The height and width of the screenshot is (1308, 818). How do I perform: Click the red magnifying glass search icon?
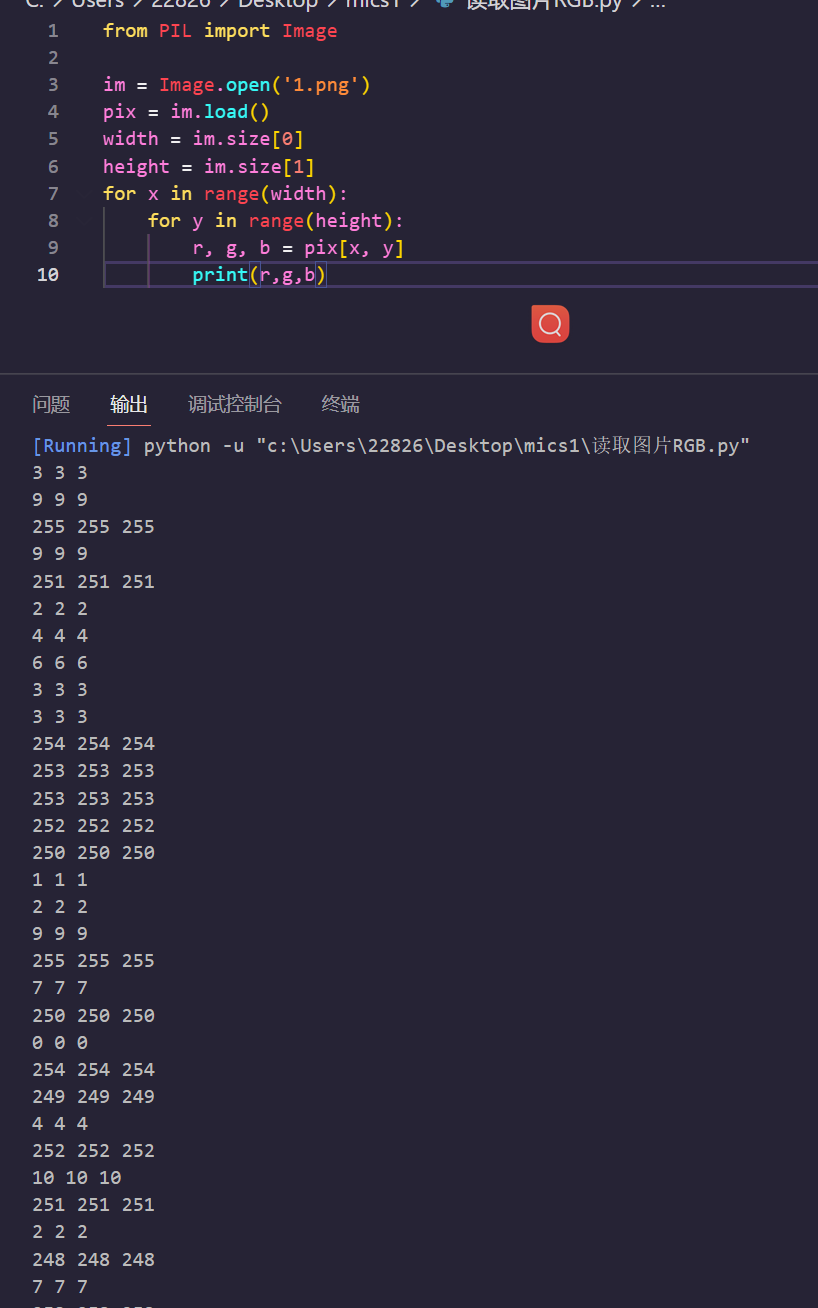click(x=549, y=323)
